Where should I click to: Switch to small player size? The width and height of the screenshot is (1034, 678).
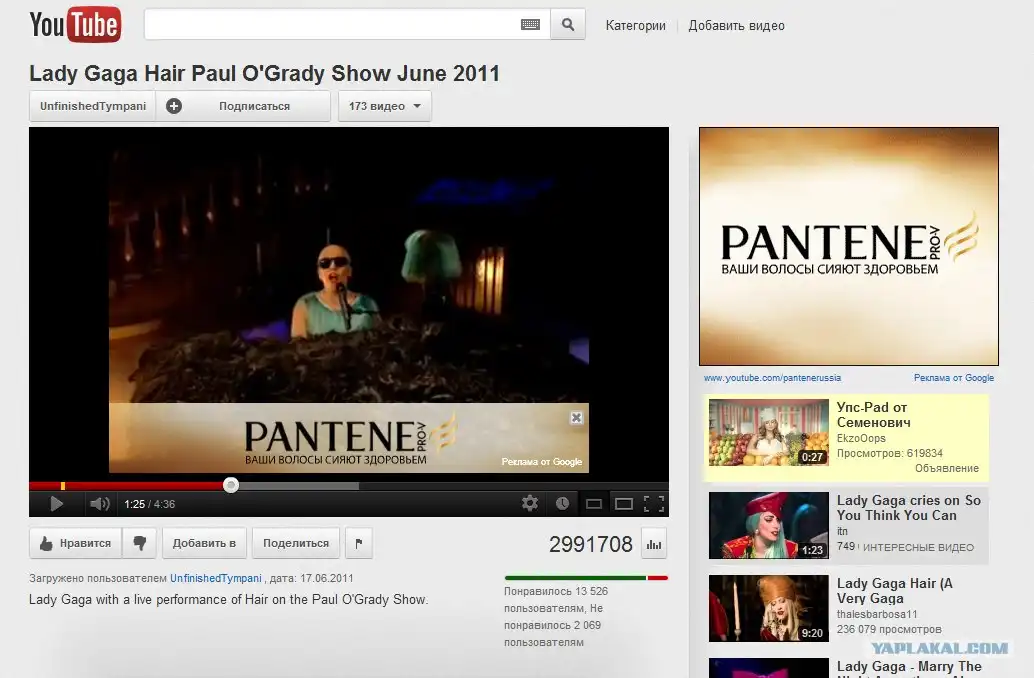pyautogui.click(x=594, y=504)
